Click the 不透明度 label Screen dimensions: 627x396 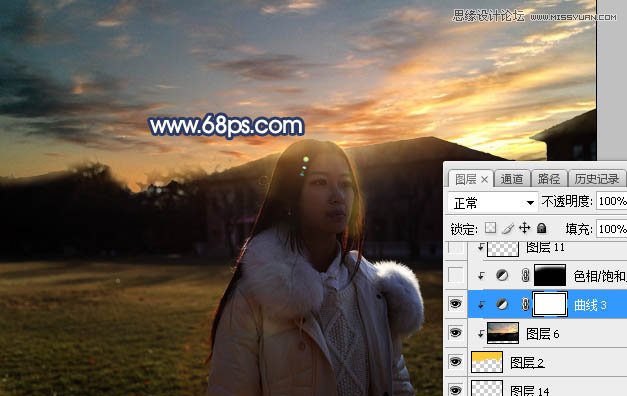[x=567, y=201]
